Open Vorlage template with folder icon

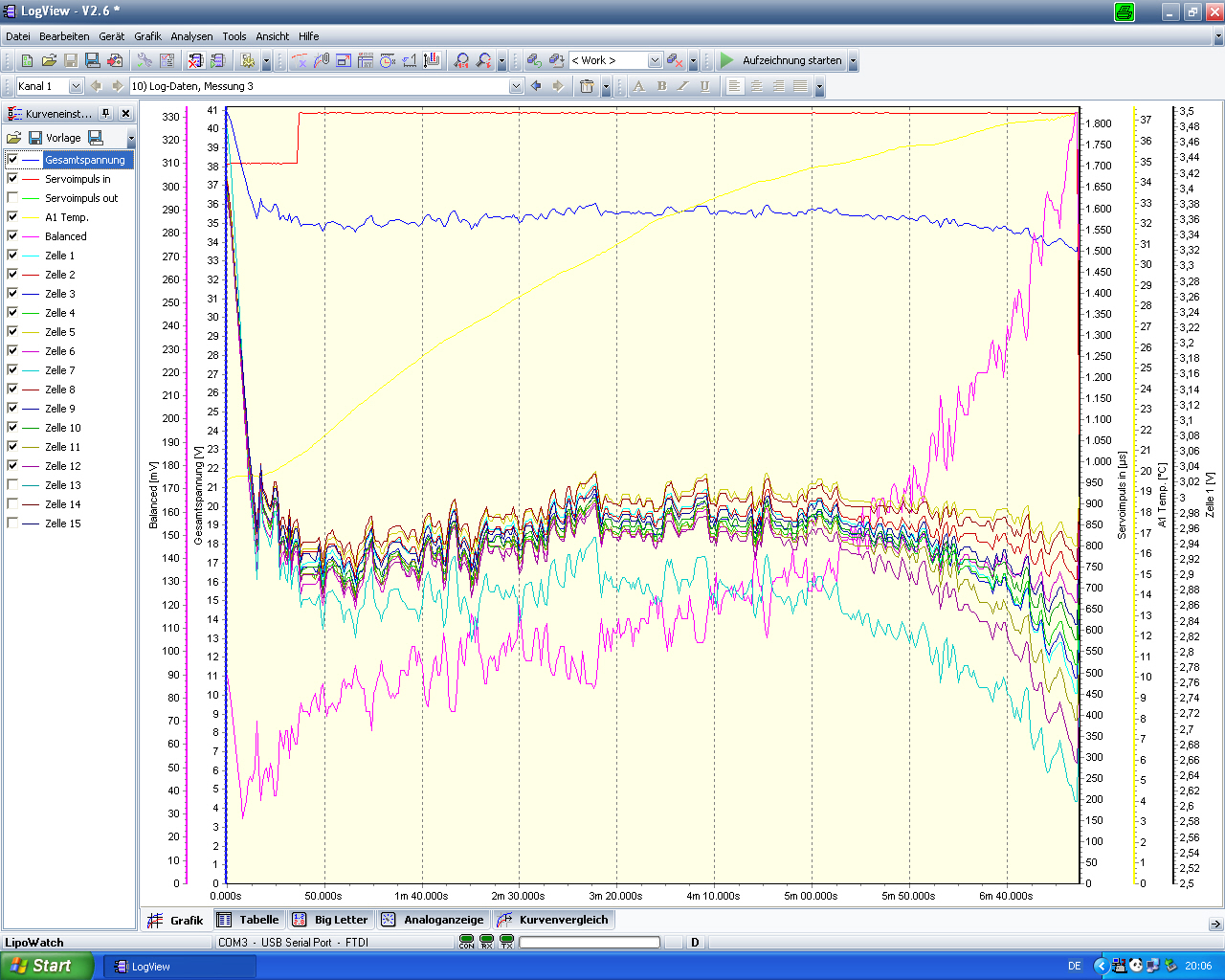tap(13, 138)
